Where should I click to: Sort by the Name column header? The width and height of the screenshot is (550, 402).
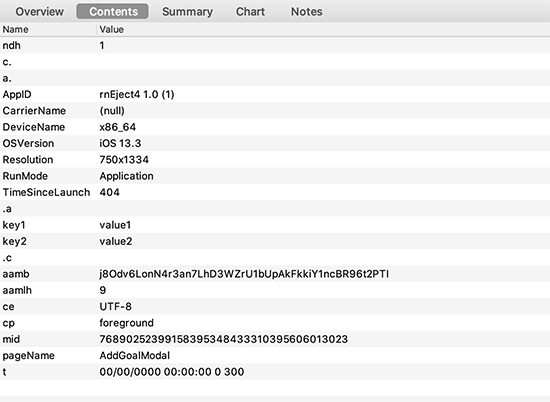pos(48,29)
